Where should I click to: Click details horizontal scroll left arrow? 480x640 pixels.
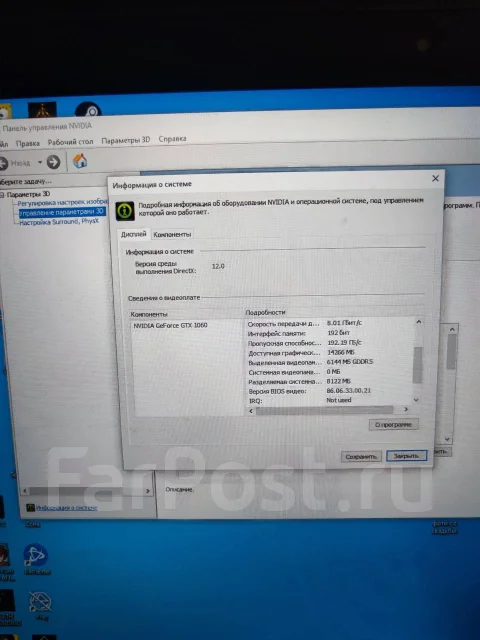251,411
